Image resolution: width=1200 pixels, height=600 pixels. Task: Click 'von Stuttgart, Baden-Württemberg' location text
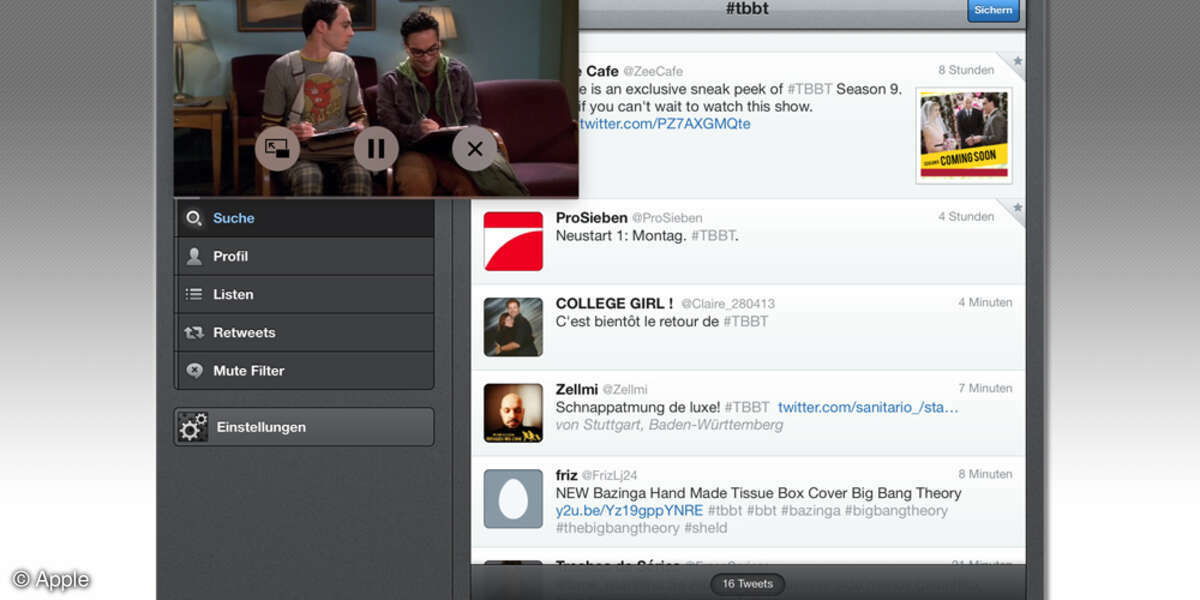click(669, 425)
